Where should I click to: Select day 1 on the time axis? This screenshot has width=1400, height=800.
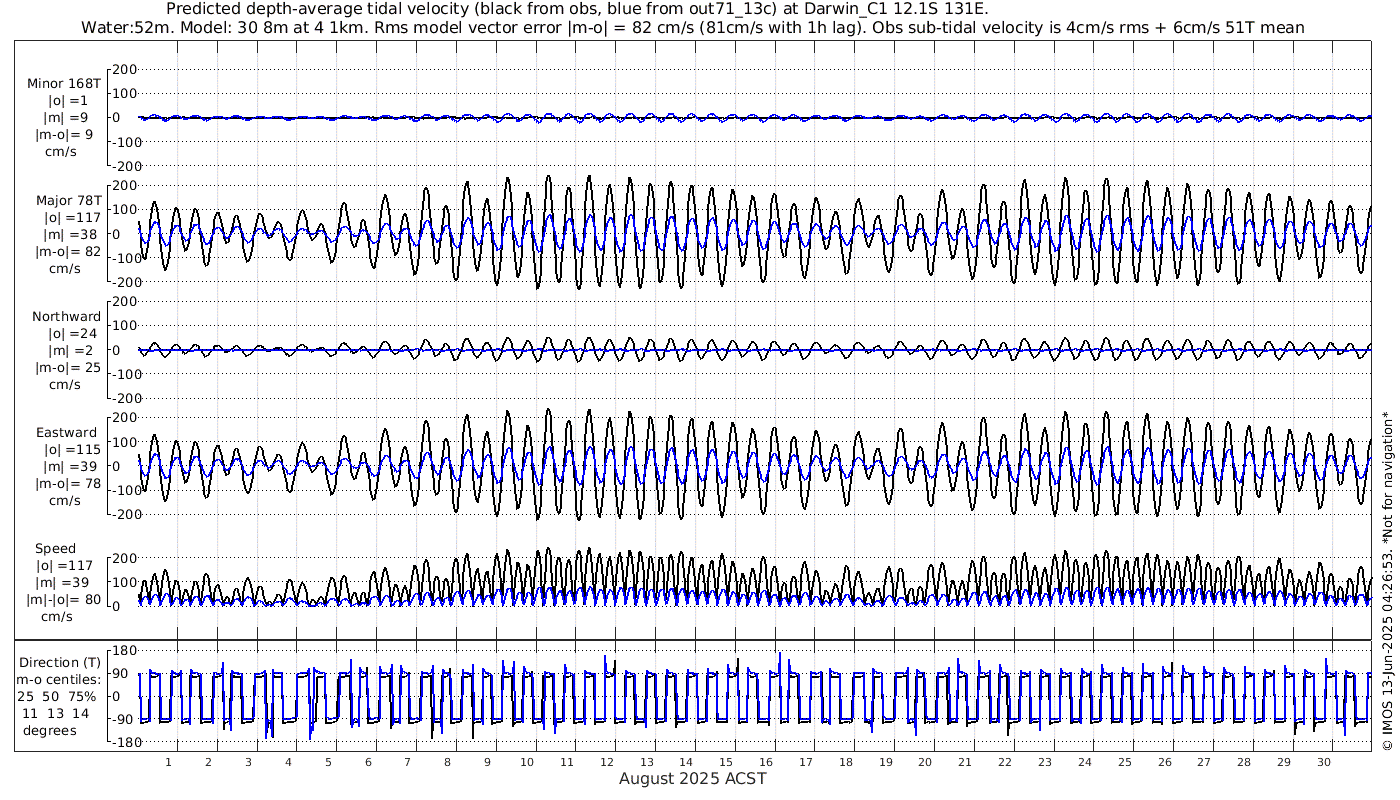(168, 762)
